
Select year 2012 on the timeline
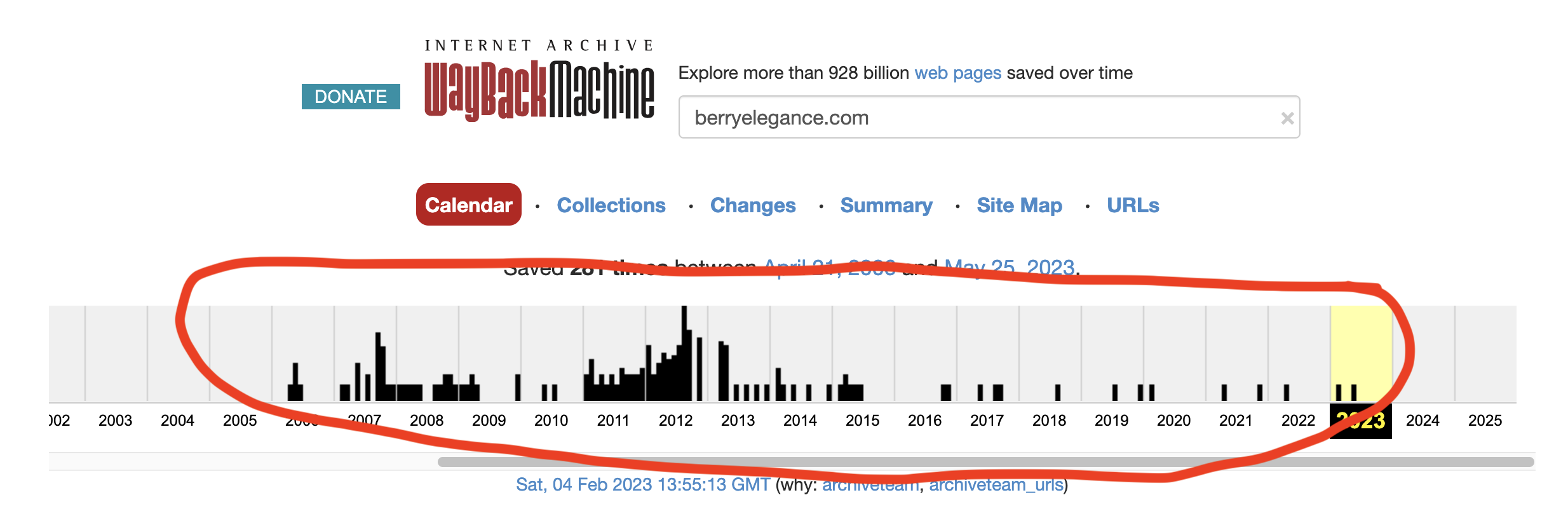point(676,421)
